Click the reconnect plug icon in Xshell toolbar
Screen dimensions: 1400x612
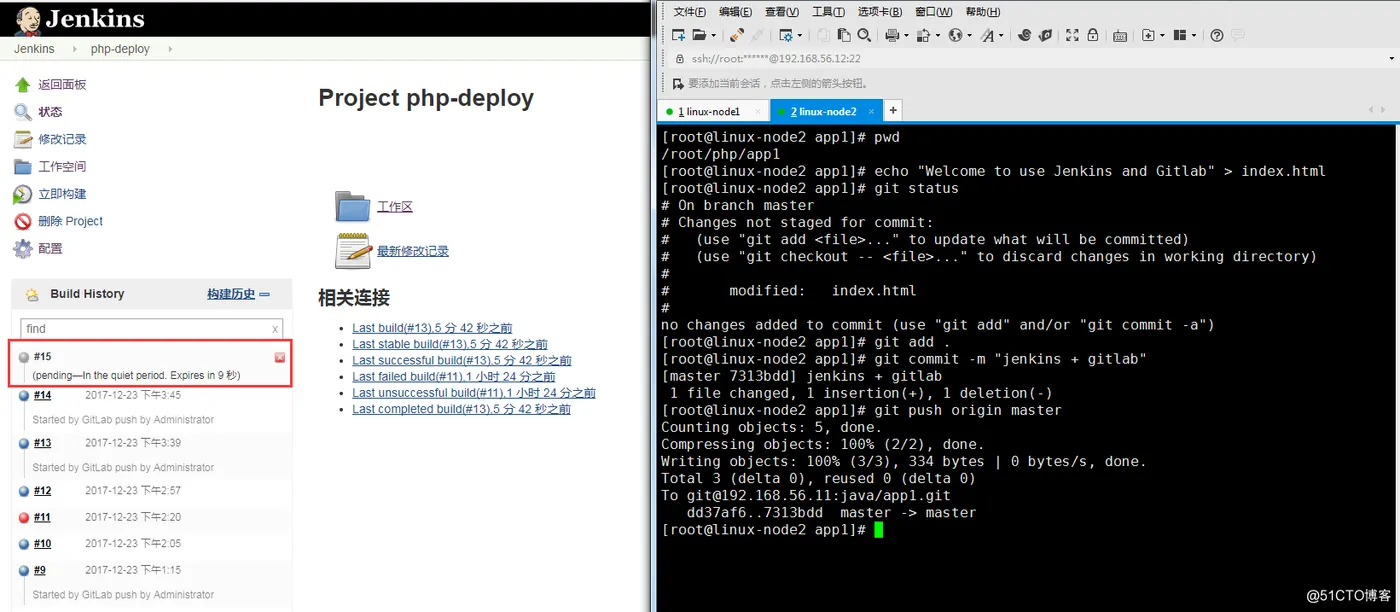pyautogui.click(x=737, y=35)
